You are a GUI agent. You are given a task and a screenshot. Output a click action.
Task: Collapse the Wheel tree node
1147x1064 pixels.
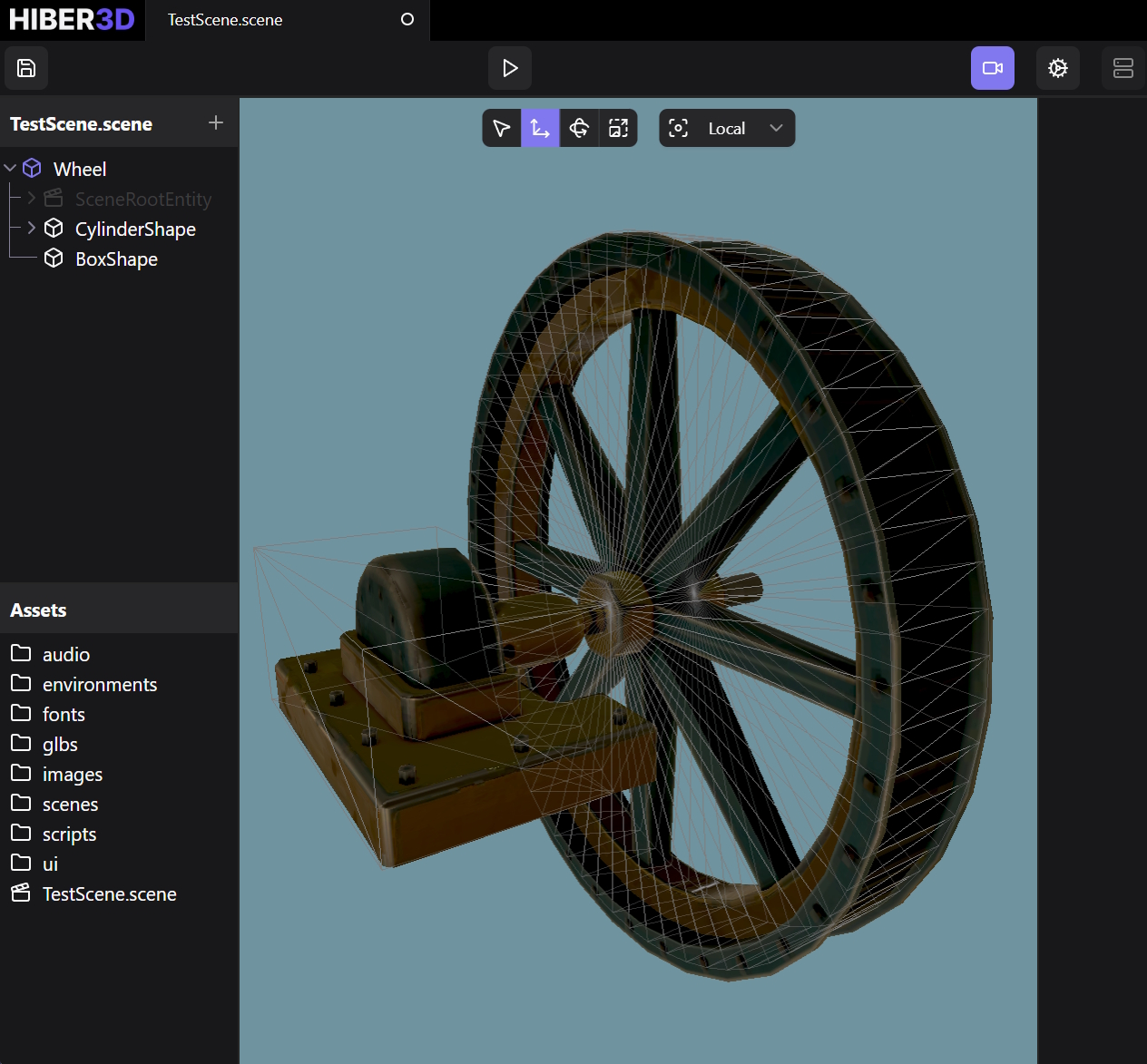coord(11,169)
